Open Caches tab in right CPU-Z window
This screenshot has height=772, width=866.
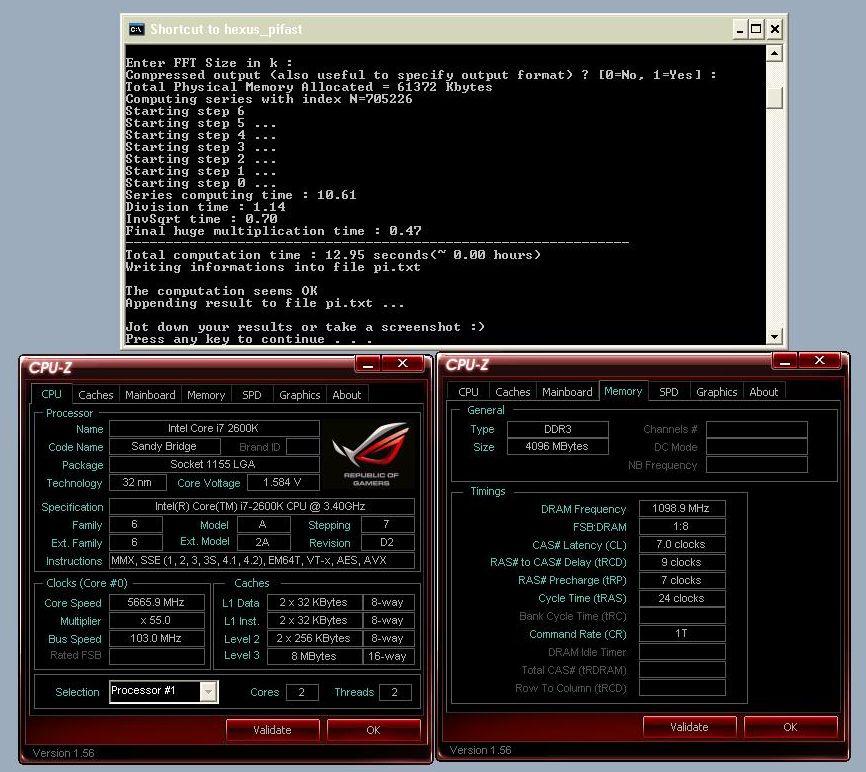(x=513, y=392)
